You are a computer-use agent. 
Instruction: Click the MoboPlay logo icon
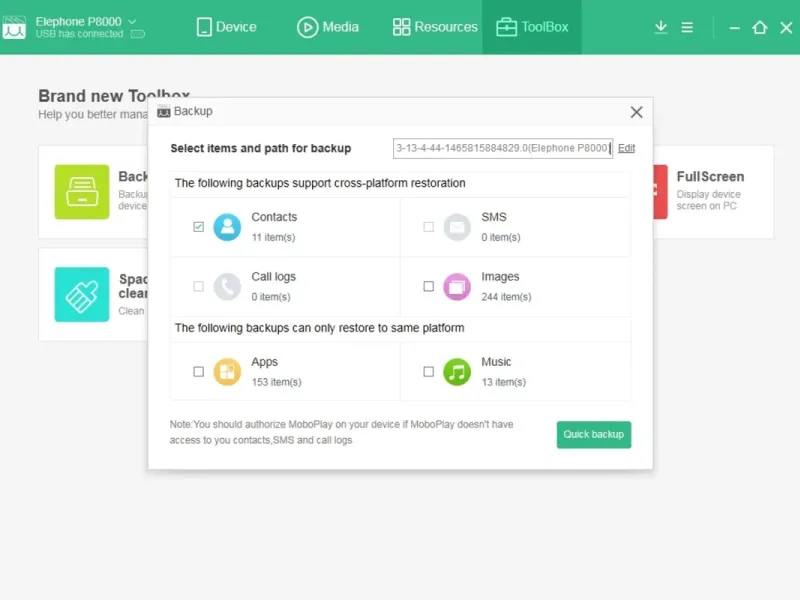[x=14, y=27]
